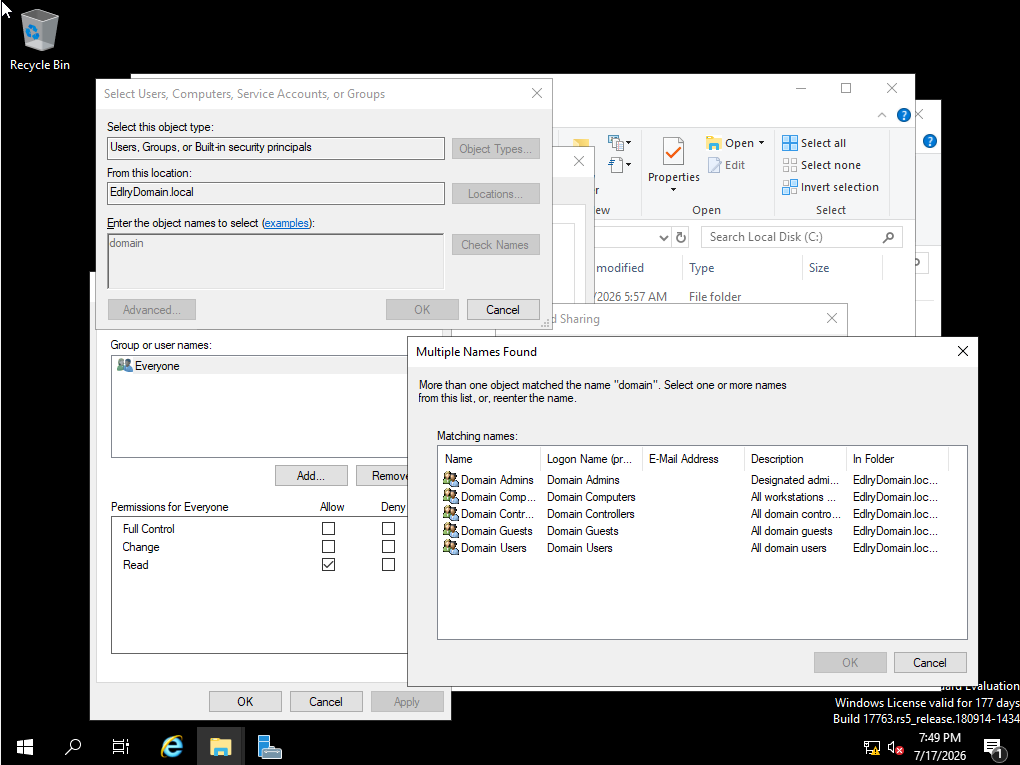The height and width of the screenshot is (765, 1020).
Task: Expand the Properties dropdown arrow
Action: (673, 190)
